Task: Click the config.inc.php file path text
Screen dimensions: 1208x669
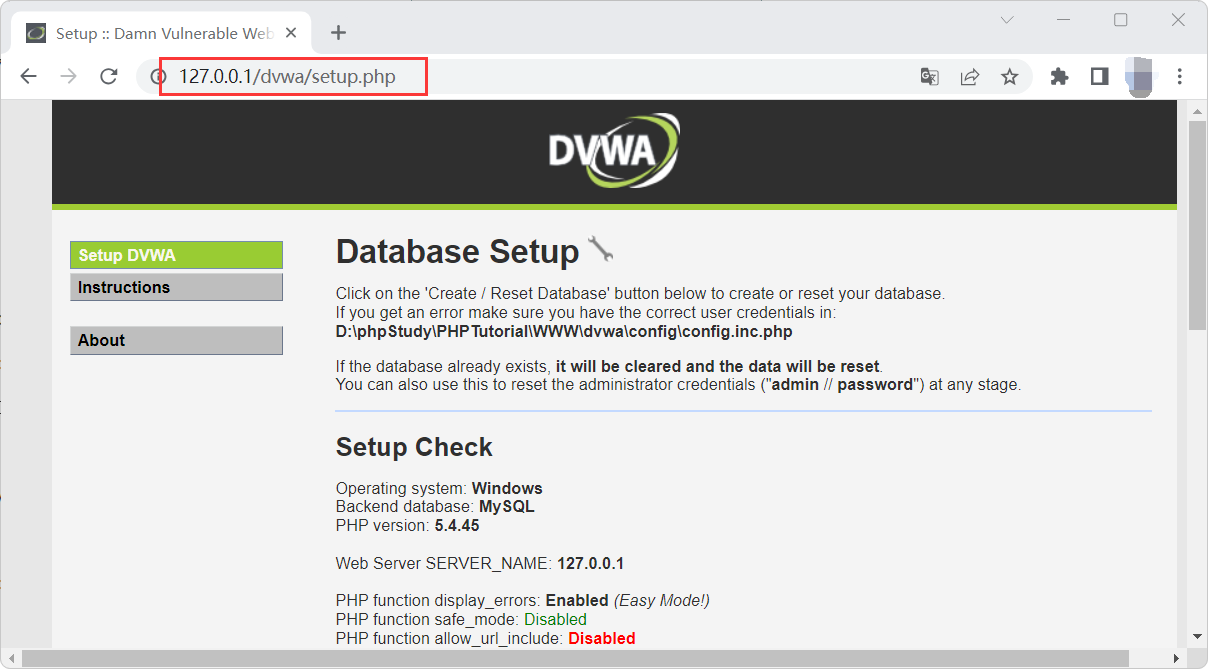Action: [x=564, y=331]
